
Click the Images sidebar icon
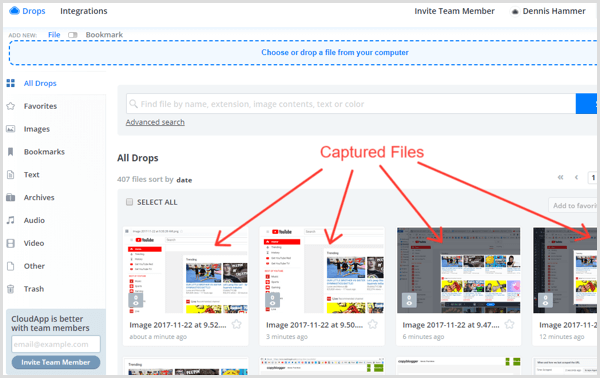[x=11, y=129]
